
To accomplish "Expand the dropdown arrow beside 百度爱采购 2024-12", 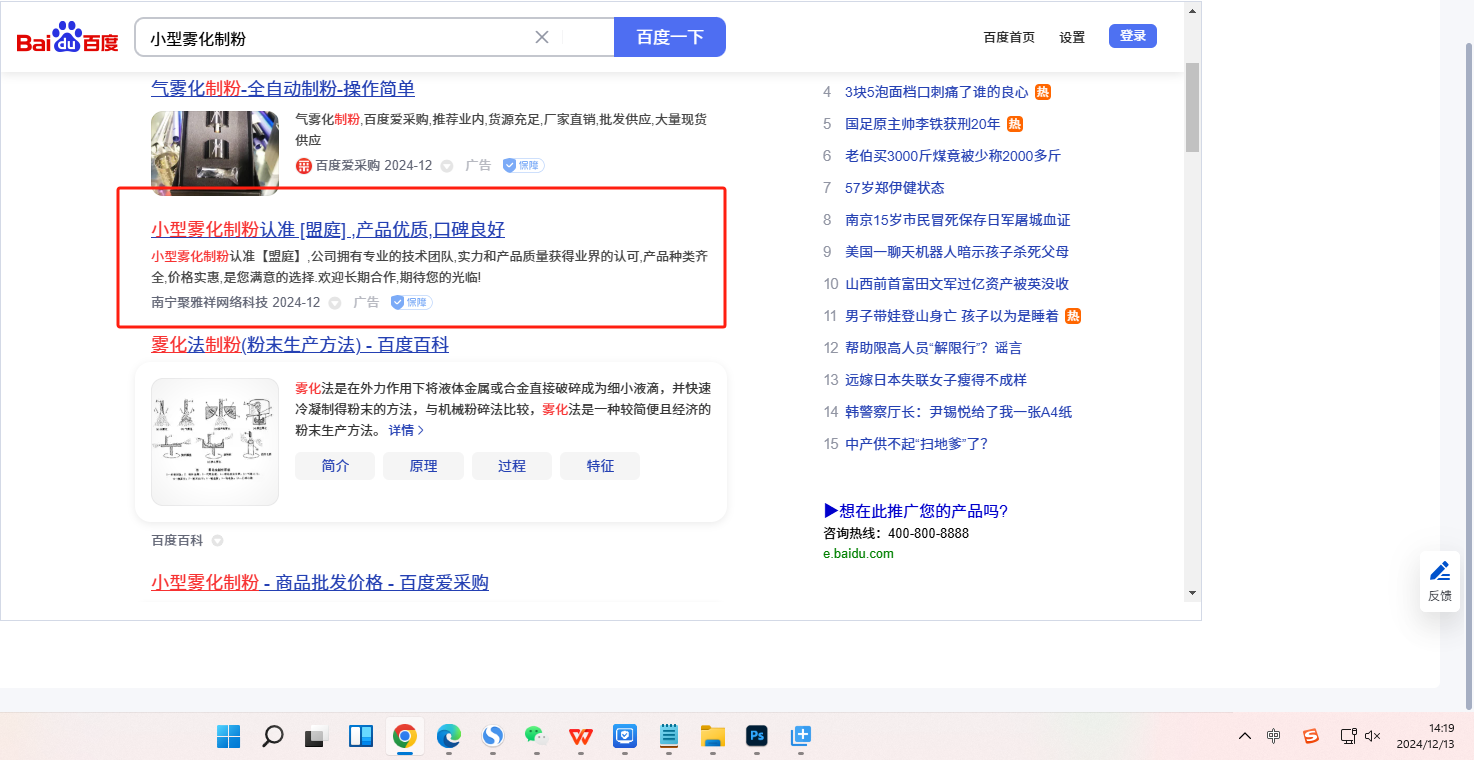I will (447, 166).
